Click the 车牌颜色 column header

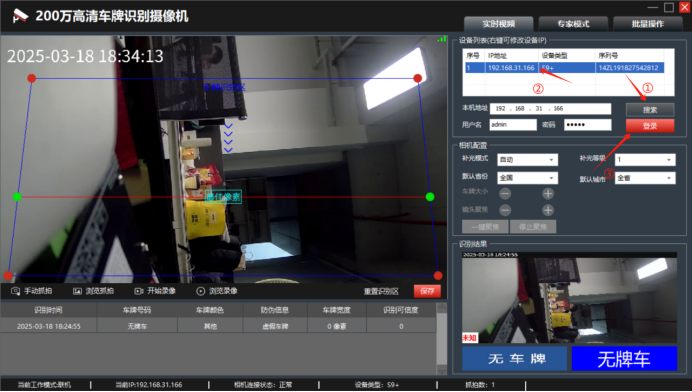point(210,310)
